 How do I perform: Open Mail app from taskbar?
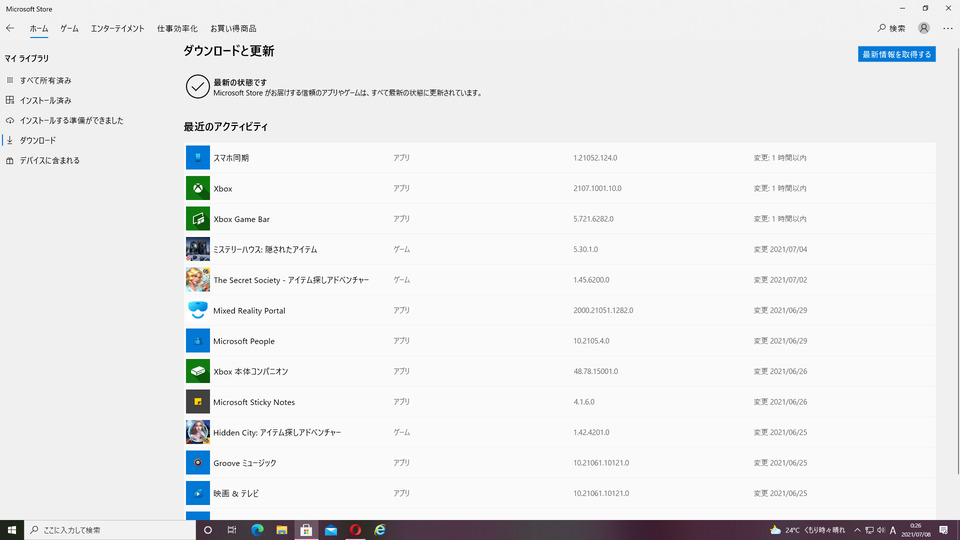click(x=331, y=530)
